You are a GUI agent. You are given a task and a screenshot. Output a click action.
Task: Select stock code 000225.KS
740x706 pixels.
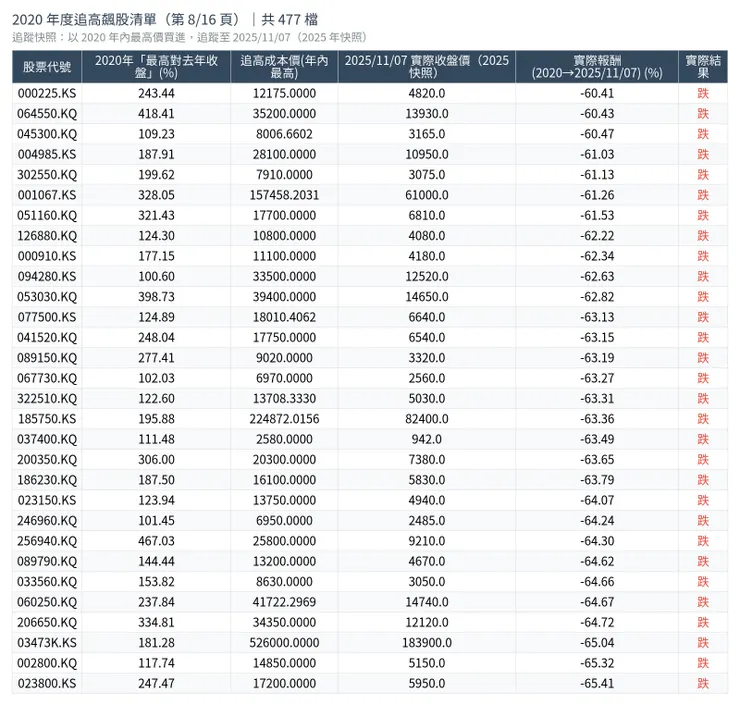pos(47,93)
